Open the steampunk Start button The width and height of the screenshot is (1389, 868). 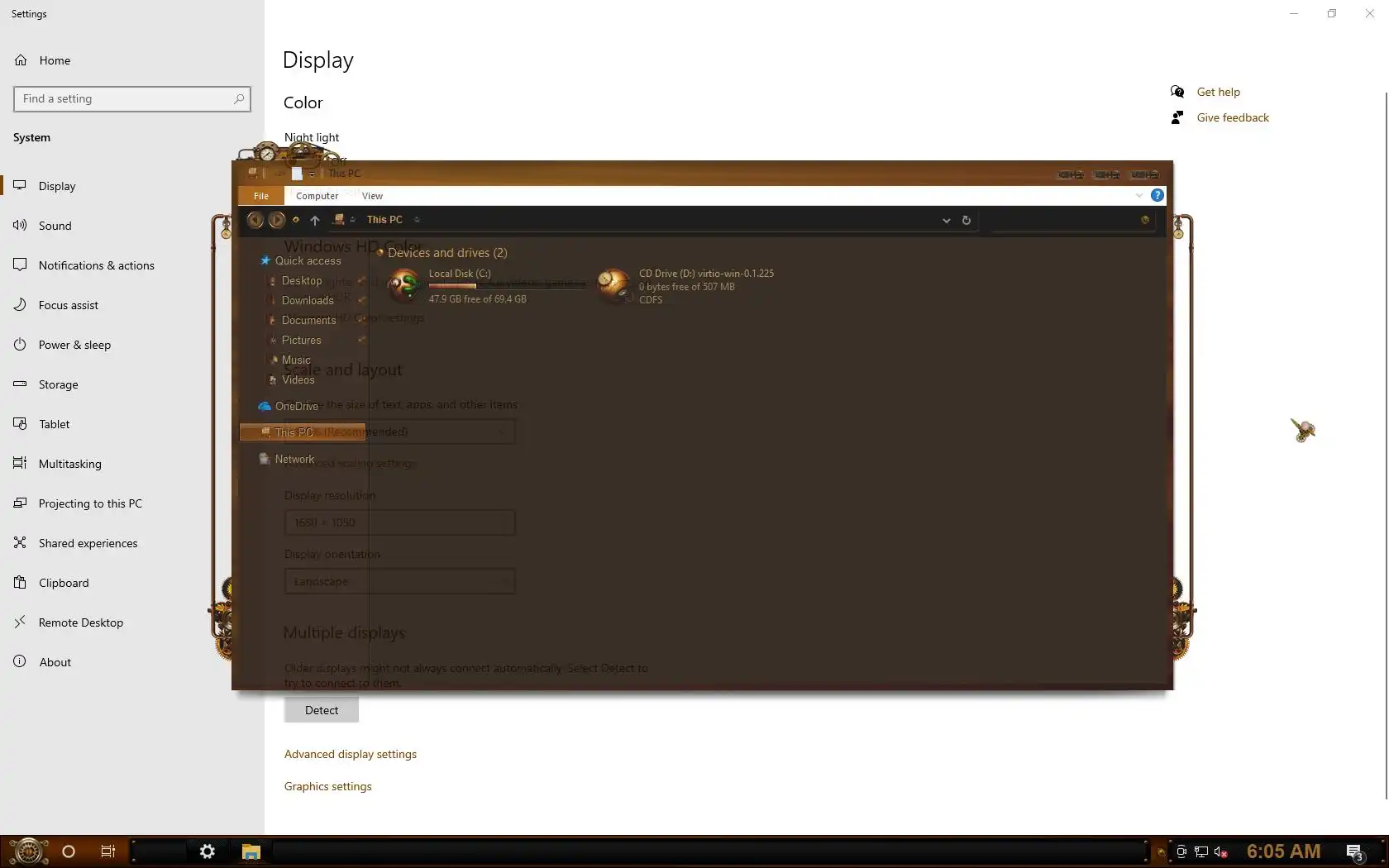27,851
